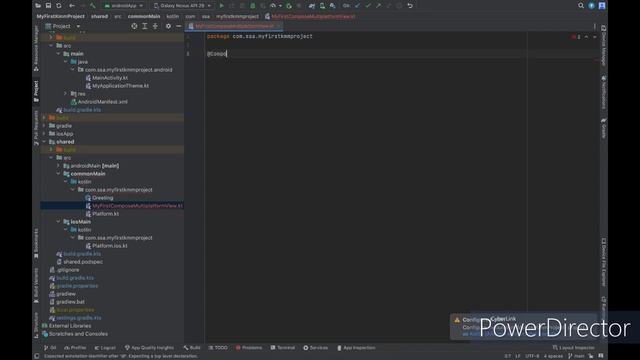The image size is (640, 360).
Task: Open the Pull Requests side tab
Action: (x=36, y=128)
